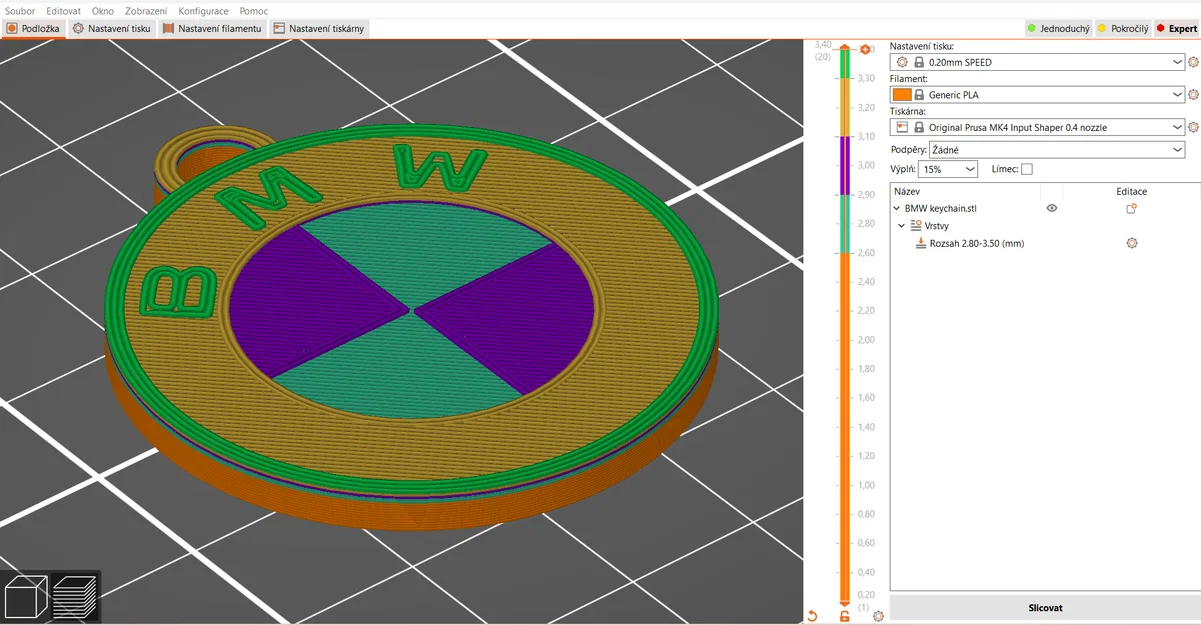This screenshot has height=625, width=1201.
Task: Click the 3,10 tick label on layer ruler
Action: tap(866, 136)
